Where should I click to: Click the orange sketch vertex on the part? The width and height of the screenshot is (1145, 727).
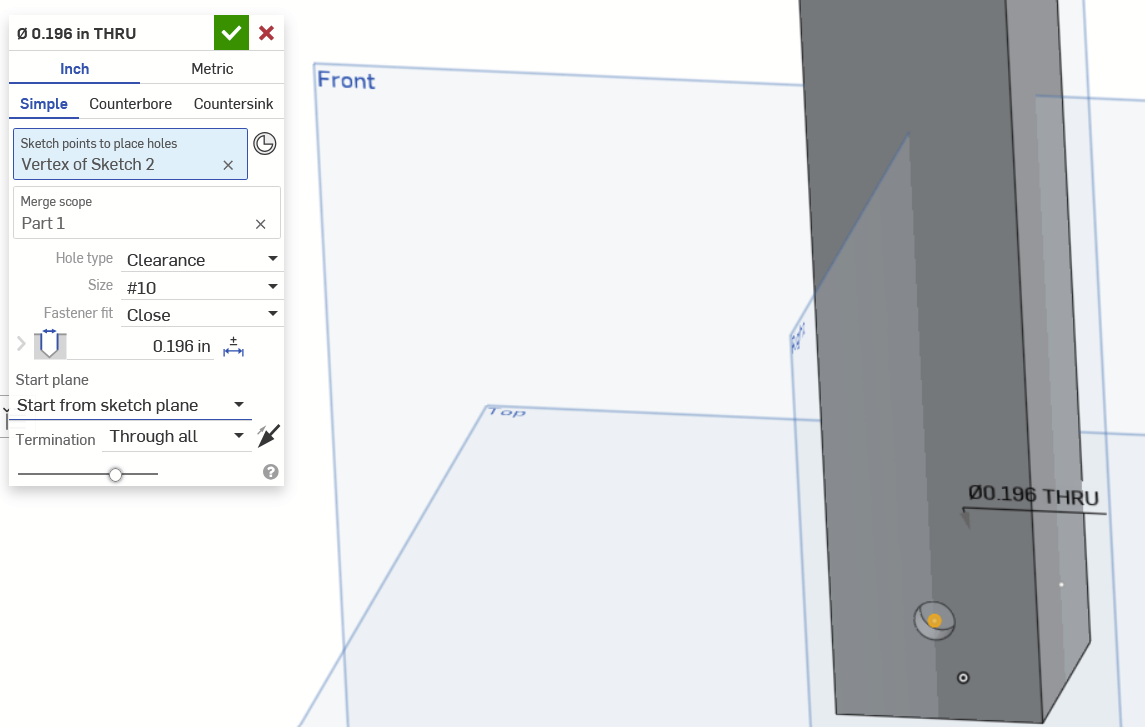coord(935,621)
